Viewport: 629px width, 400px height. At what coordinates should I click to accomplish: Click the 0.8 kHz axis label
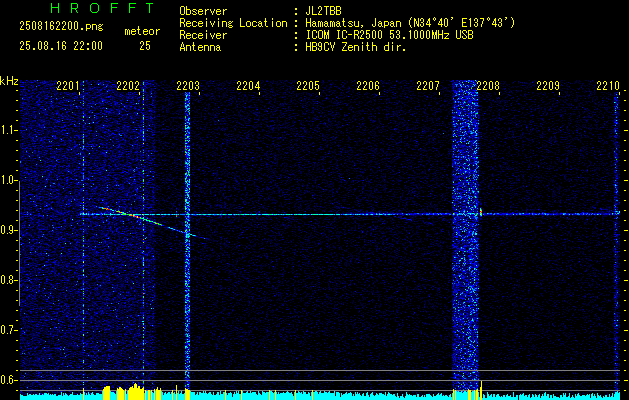[x=9, y=280]
